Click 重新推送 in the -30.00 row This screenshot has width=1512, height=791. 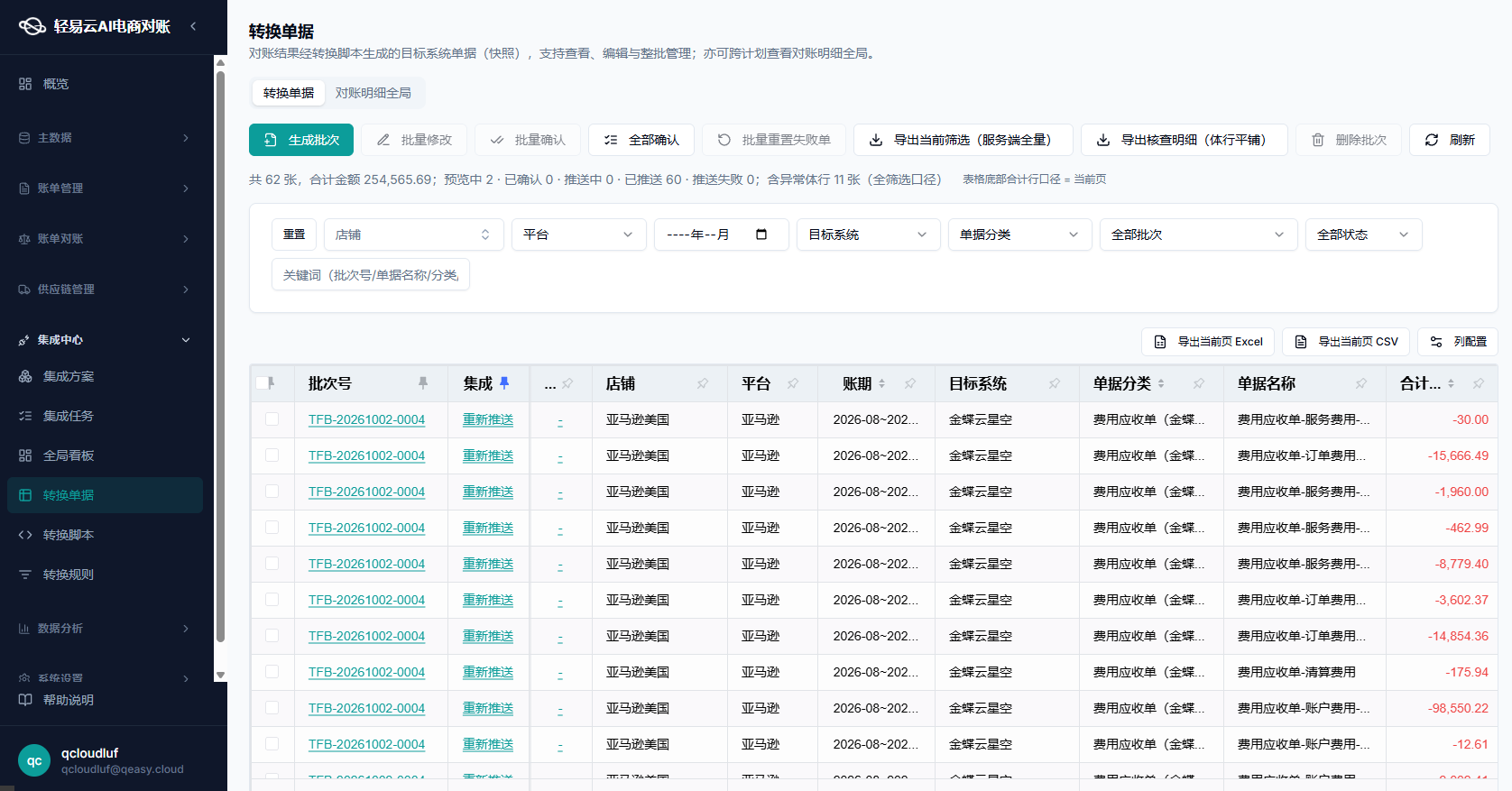488,419
